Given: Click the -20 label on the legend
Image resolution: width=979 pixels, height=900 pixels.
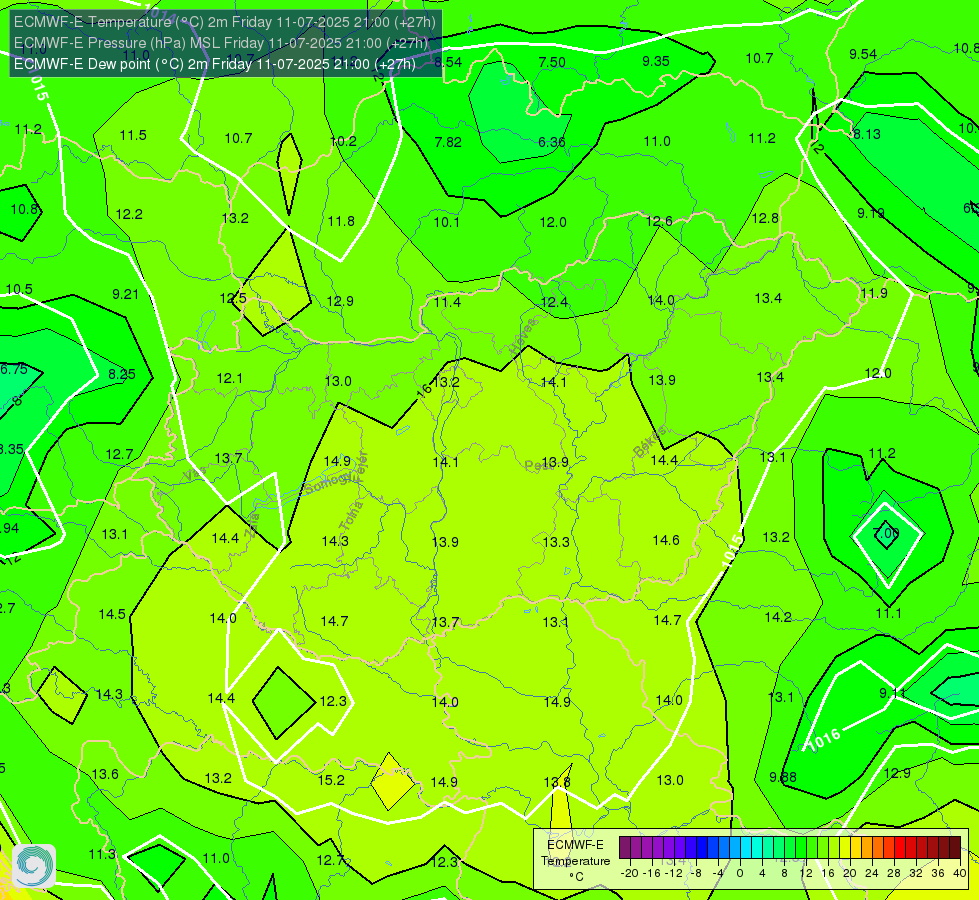Looking at the screenshot, I should [x=629, y=873].
